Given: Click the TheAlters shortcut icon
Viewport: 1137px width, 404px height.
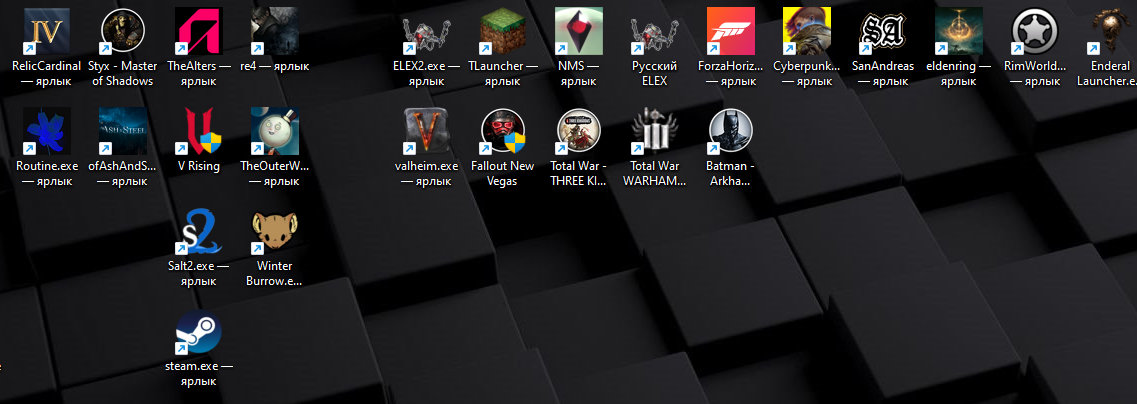Looking at the screenshot, I should [199, 31].
